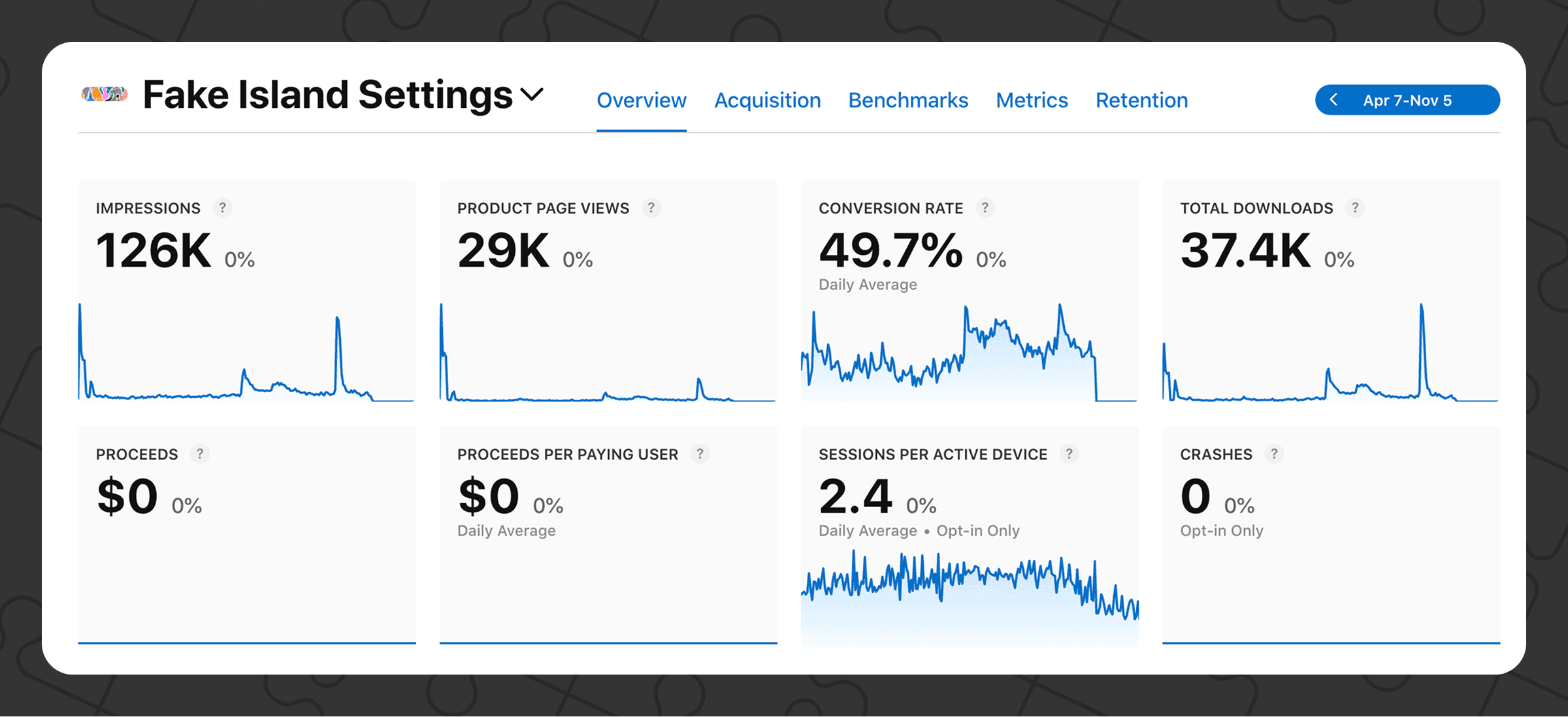Screen dimensions: 1568x717
Task: Expand the app selector dropdown
Action: point(532,95)
